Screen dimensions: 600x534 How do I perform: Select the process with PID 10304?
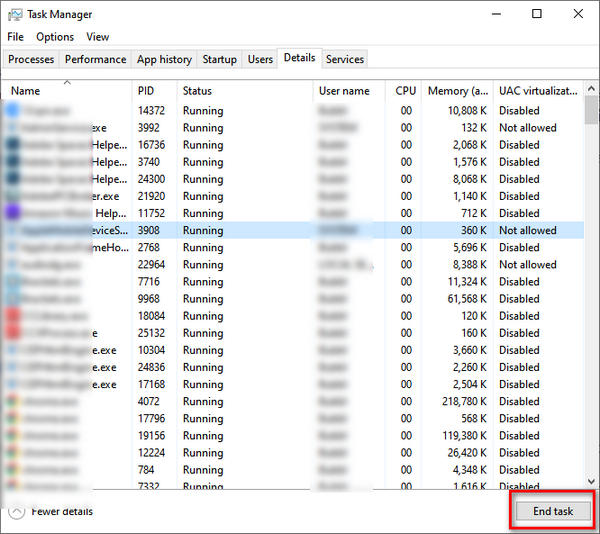[293, 350]
